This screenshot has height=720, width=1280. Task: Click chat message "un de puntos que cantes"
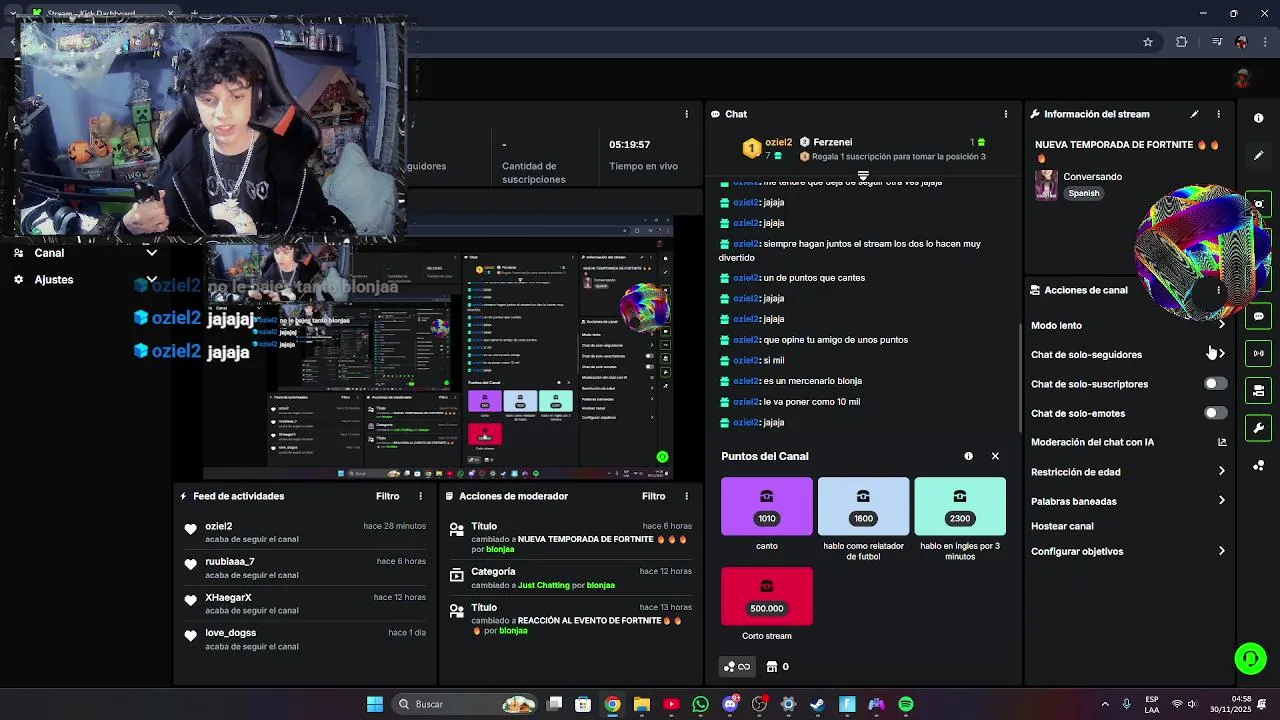[x=814, y=278]
